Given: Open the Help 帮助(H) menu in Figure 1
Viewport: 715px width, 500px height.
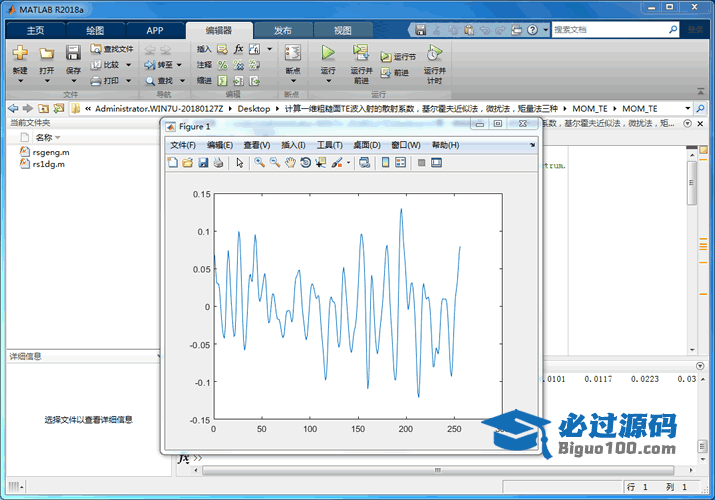Looking at the screenshot, I should (446, 145).
